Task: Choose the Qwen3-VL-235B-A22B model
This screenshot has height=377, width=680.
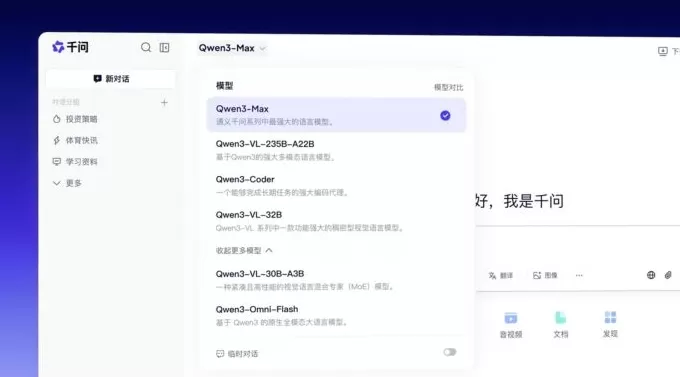Action: coord(336,150)
